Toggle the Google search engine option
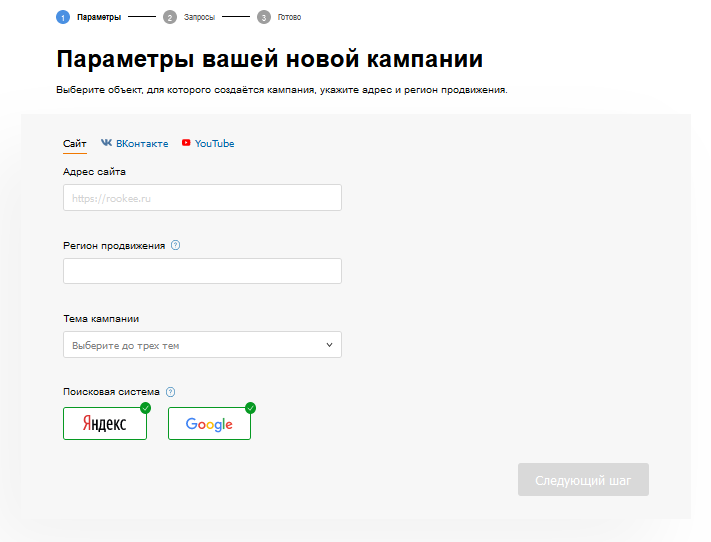This screenshot has width=711, height=542. point(209,424)
